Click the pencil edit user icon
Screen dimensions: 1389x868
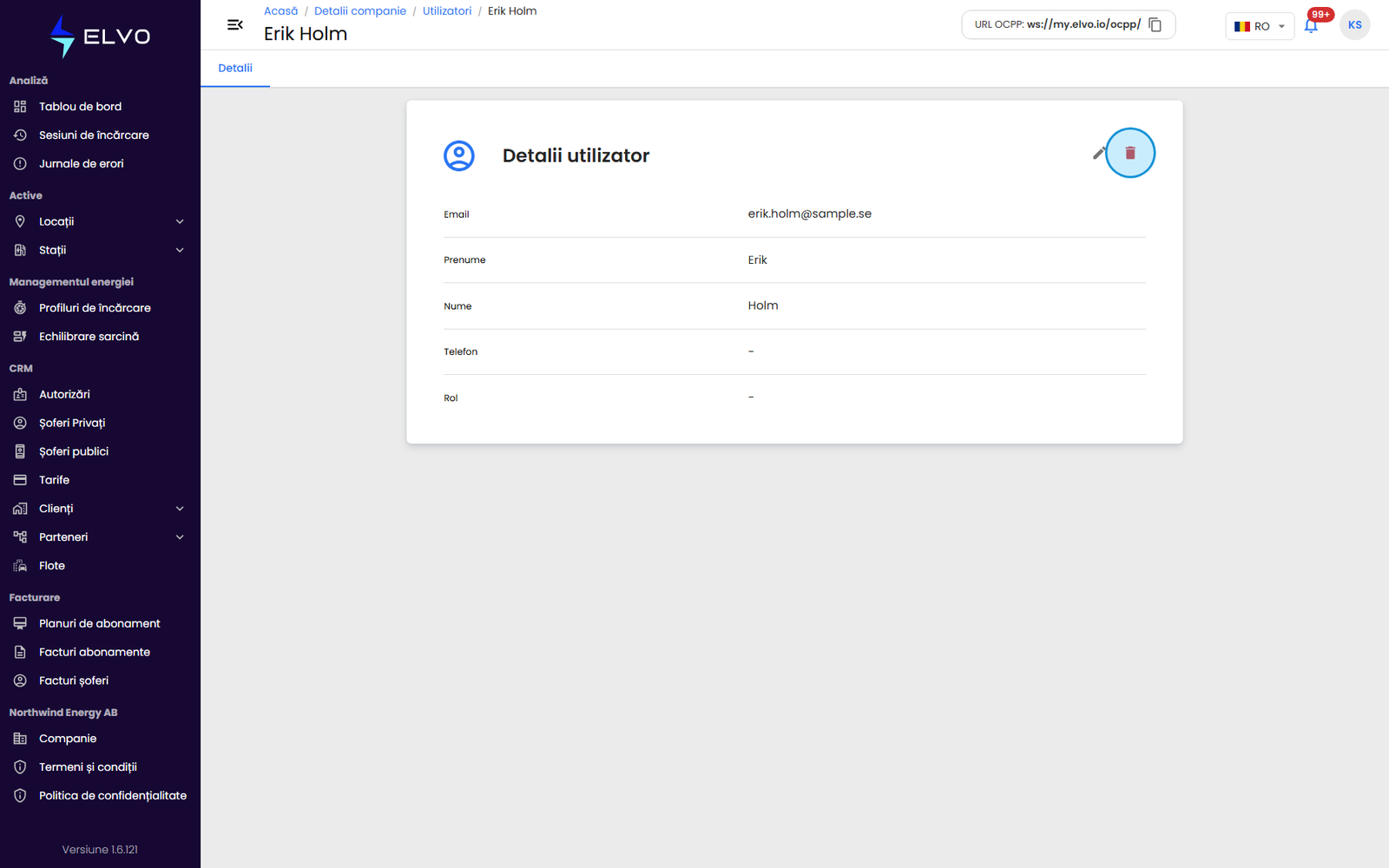(1099, 153)
